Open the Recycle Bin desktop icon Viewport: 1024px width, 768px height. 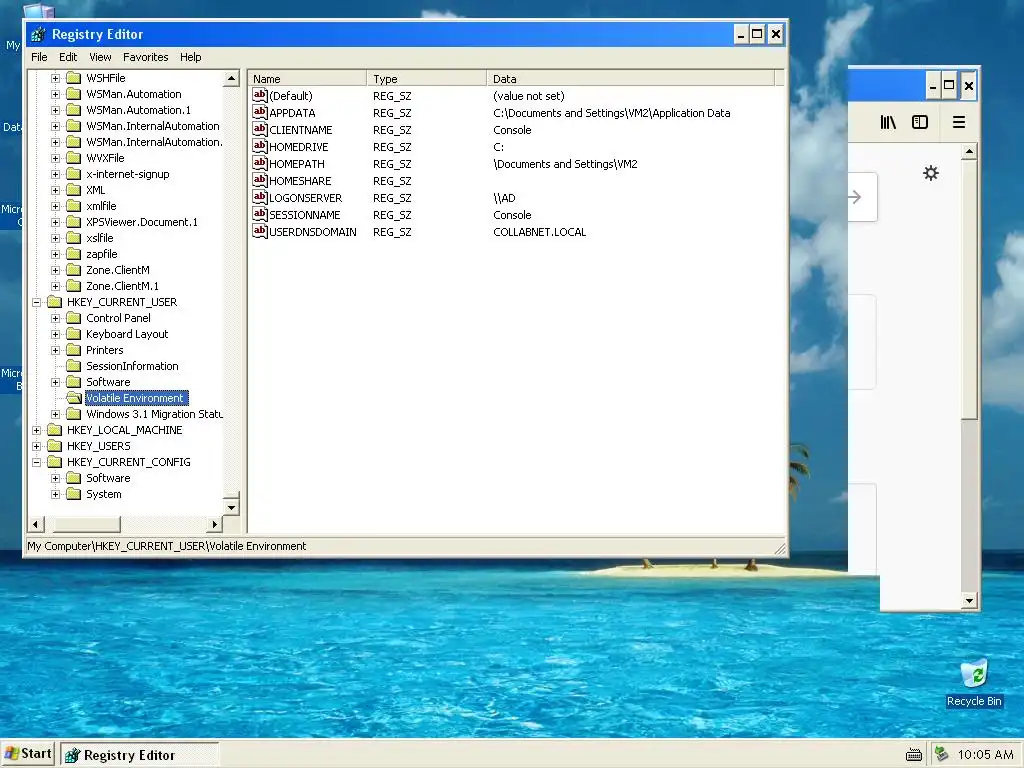click(x=974, y=683)
